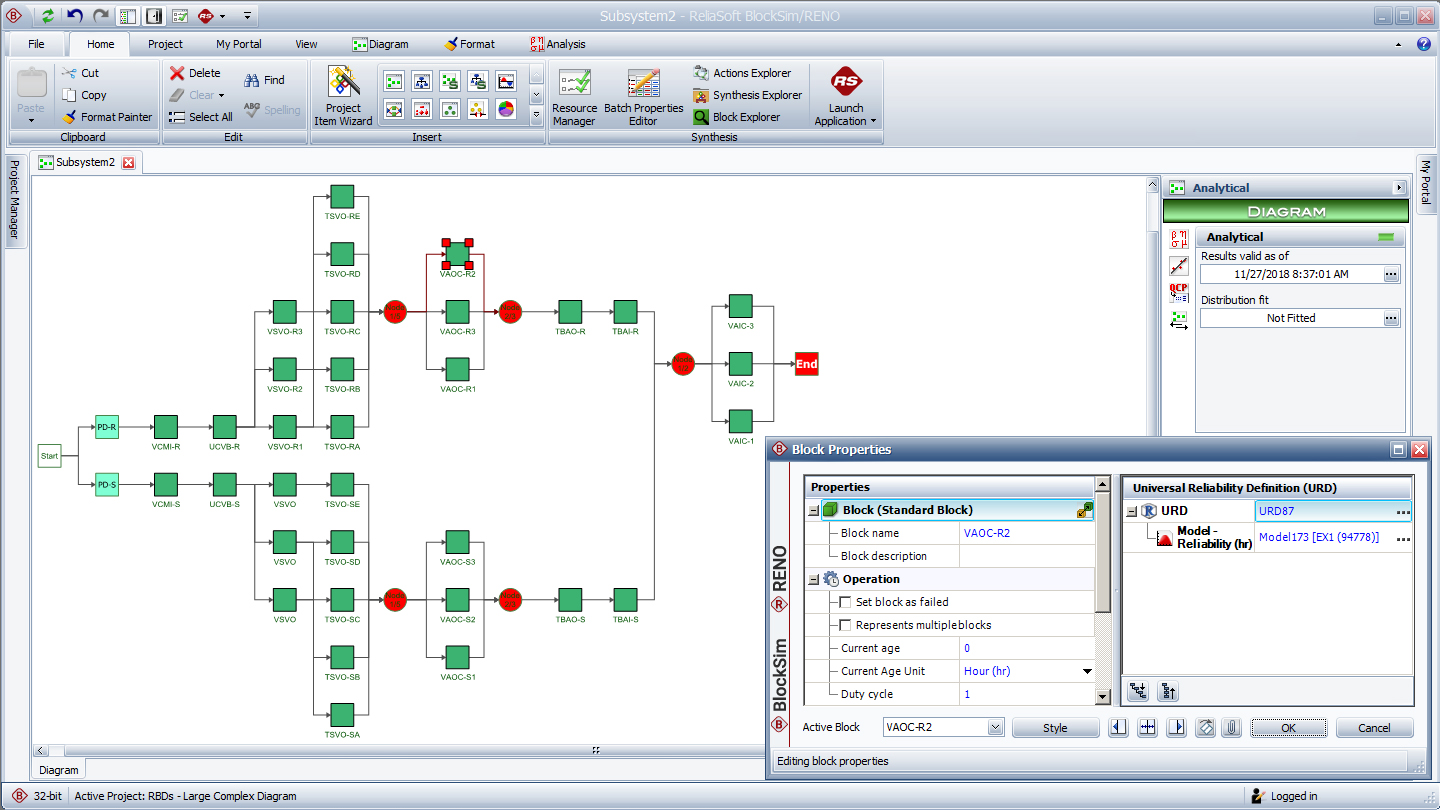Viewport: 1440px width, 810px height.
Task: Click Delete in the Edit group
Action: [x=195, y=73]
